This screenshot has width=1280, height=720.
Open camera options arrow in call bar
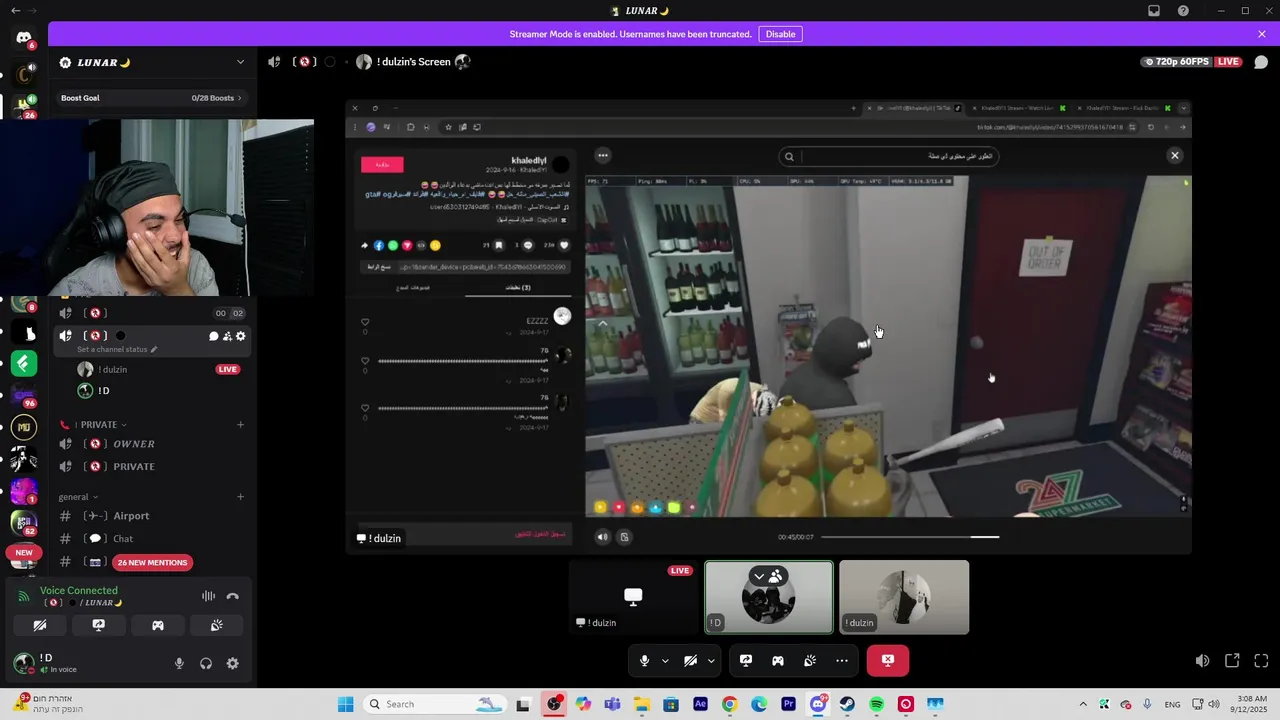tap(711, 661)
